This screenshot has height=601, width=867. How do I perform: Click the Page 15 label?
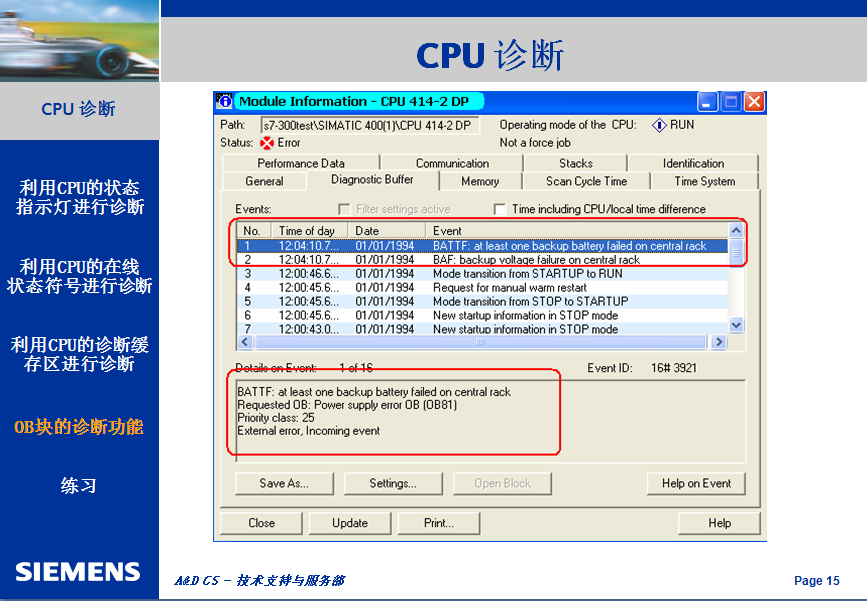[817, 581]
